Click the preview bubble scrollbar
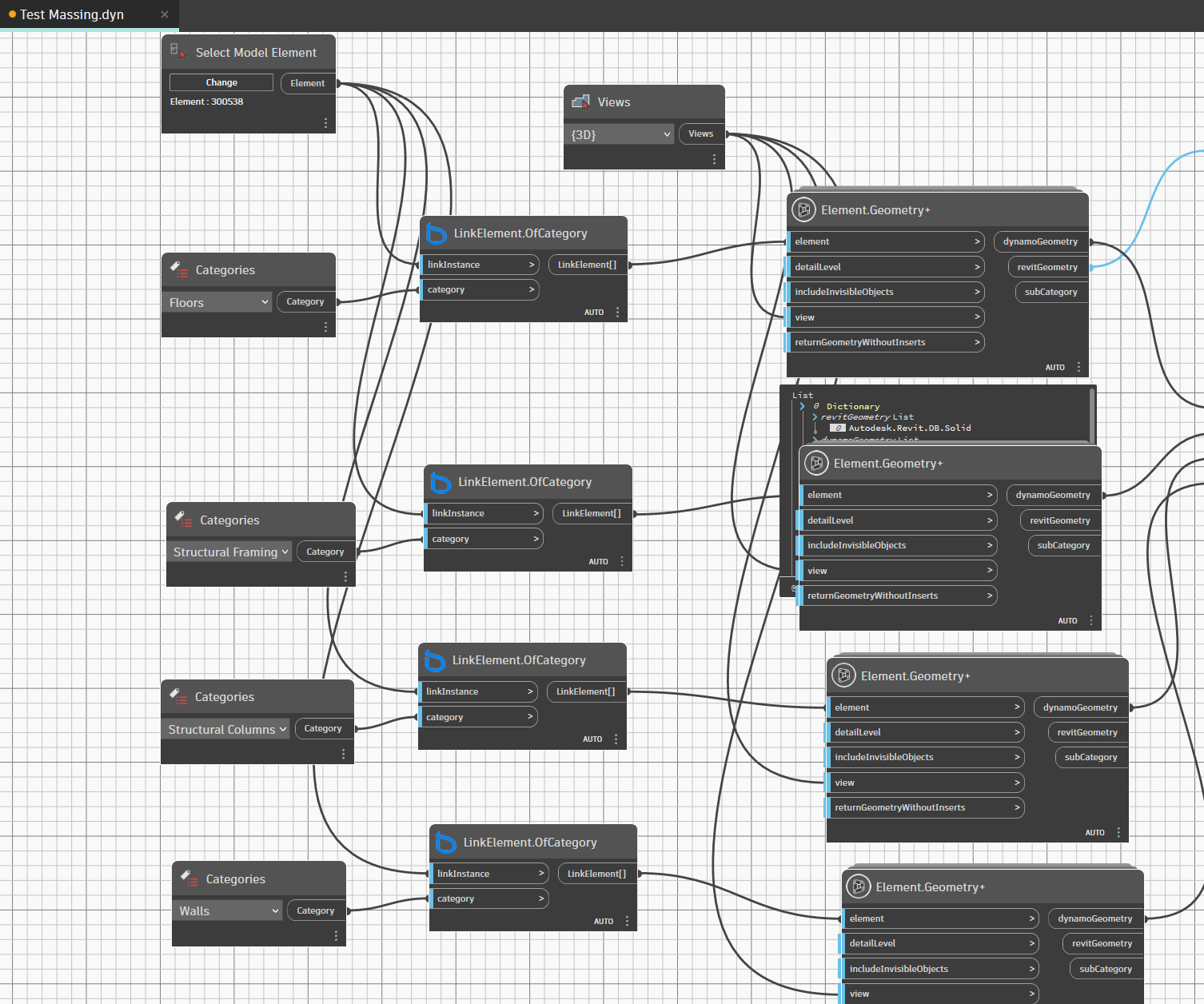 pyautogui.click(x=1092, y=414)
